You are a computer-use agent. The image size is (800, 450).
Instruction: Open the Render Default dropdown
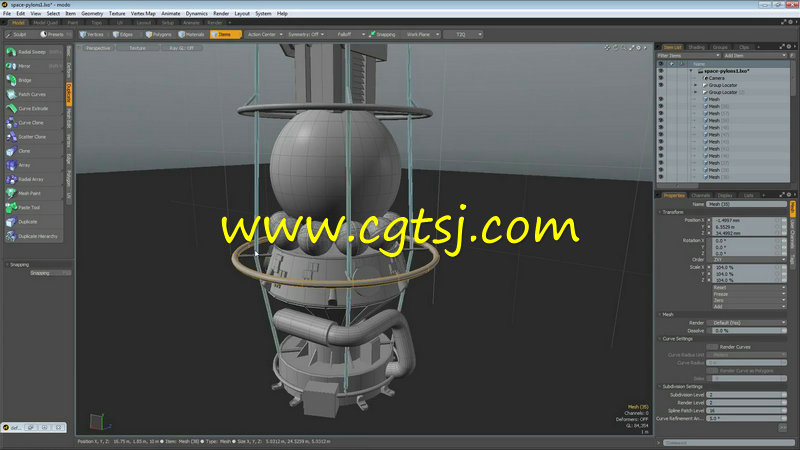[x=747, y=323]
